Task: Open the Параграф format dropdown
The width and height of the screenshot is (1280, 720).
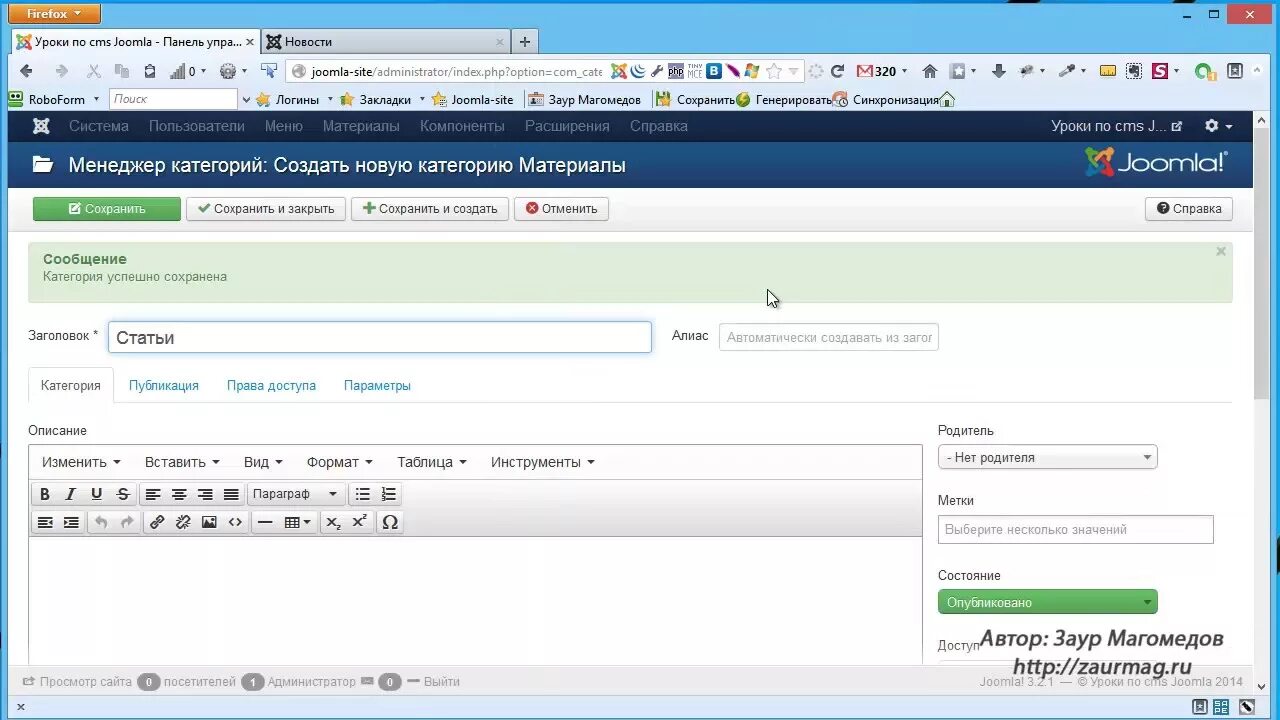Action: tap(295, 494)
